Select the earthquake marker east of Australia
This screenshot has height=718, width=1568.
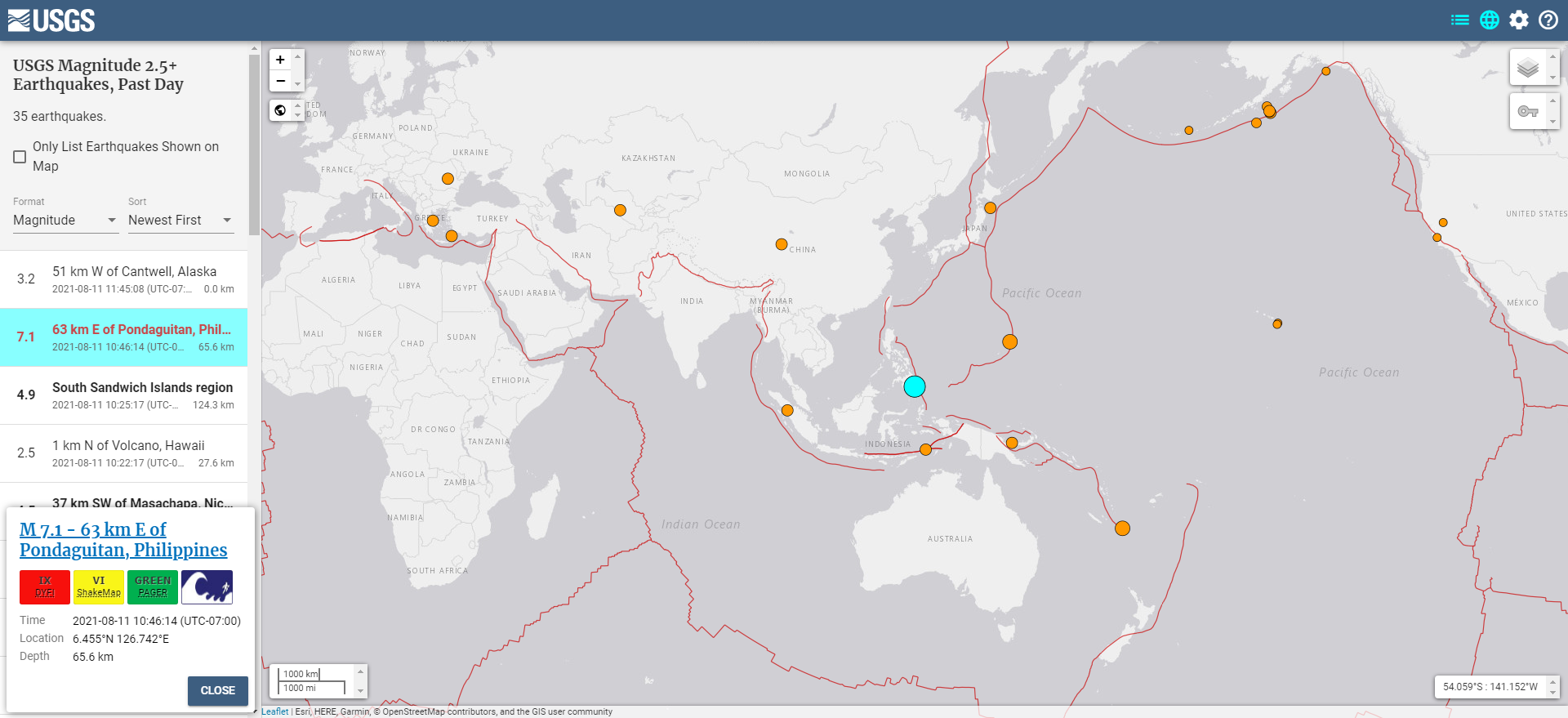pos(1123,528)
